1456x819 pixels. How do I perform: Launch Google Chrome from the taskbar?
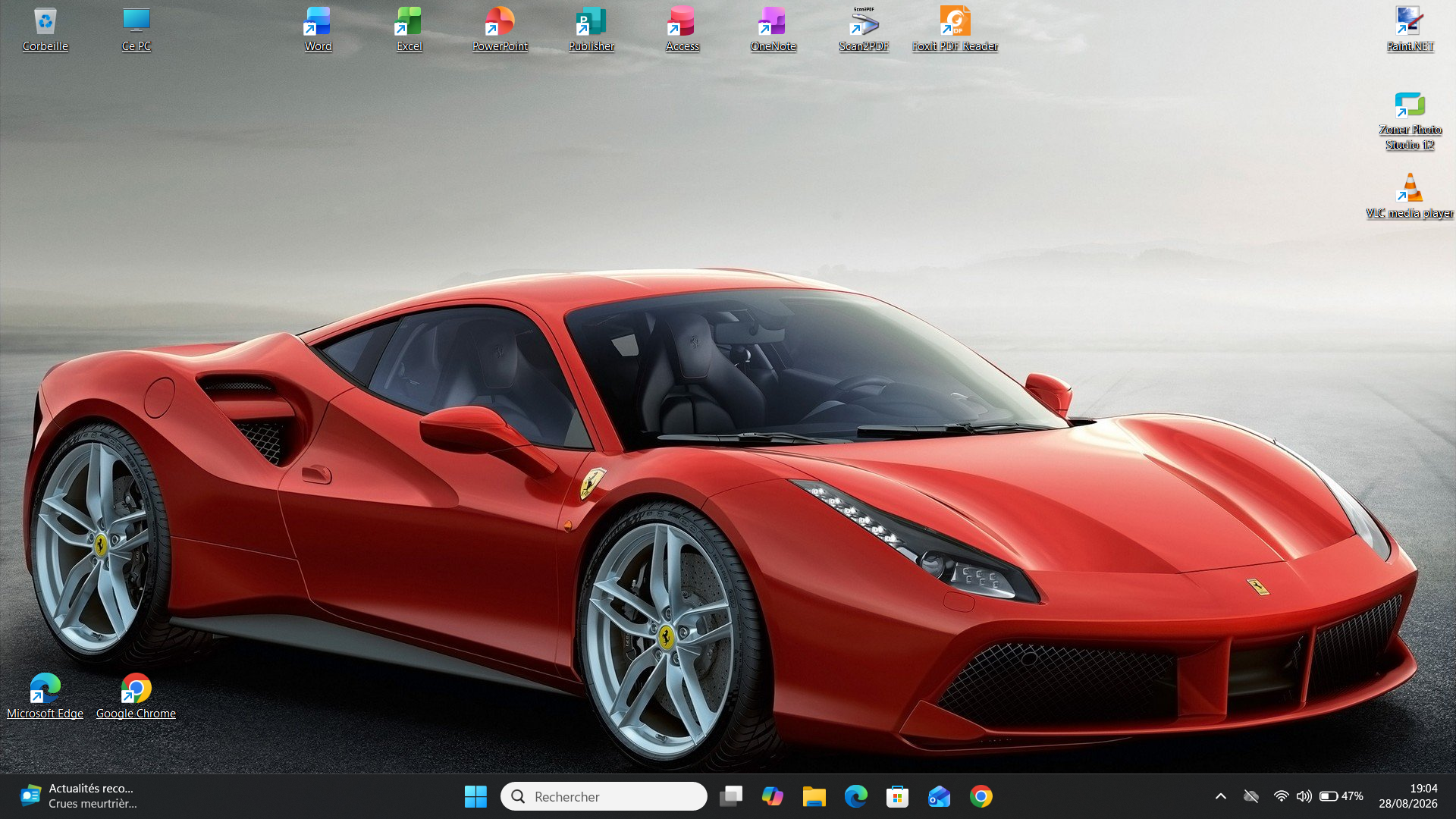[981, 796]
